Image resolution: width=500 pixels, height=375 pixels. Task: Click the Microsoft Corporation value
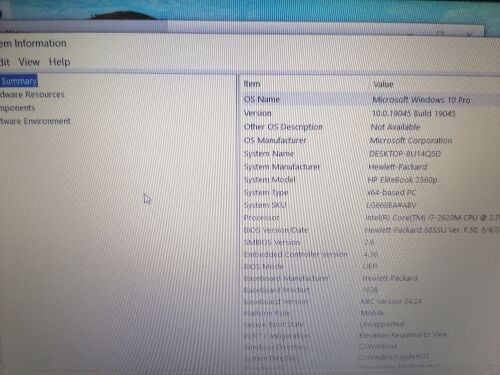(411, 141)
